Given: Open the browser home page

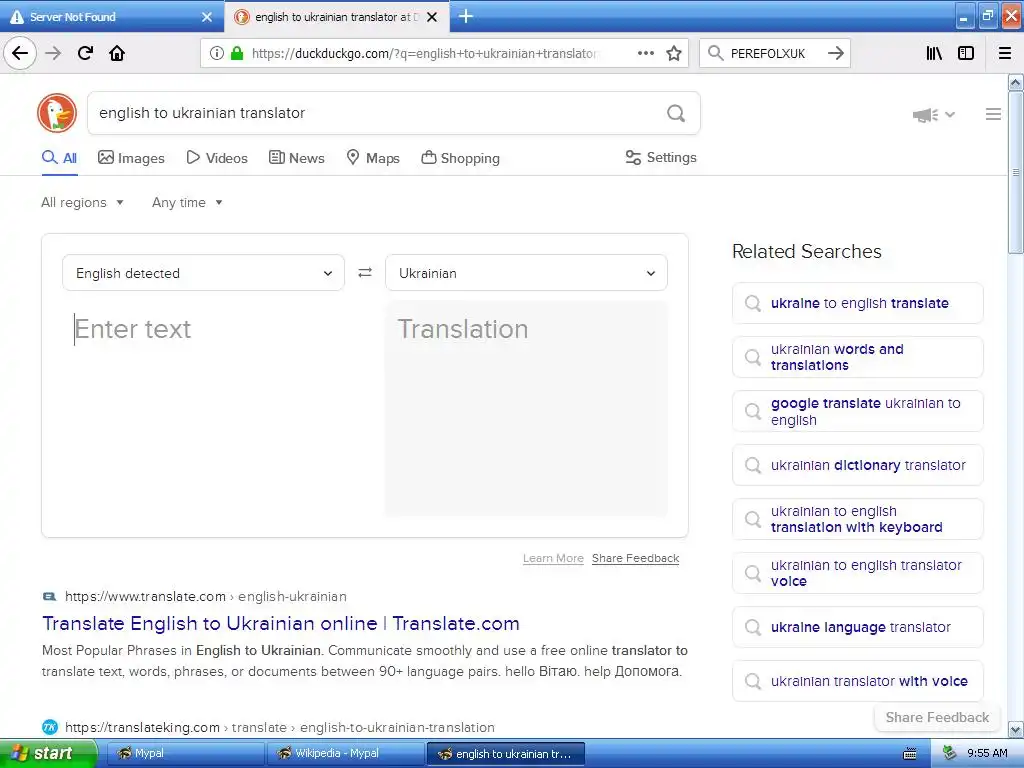Looking at the screenshot, I should [117, 53].
